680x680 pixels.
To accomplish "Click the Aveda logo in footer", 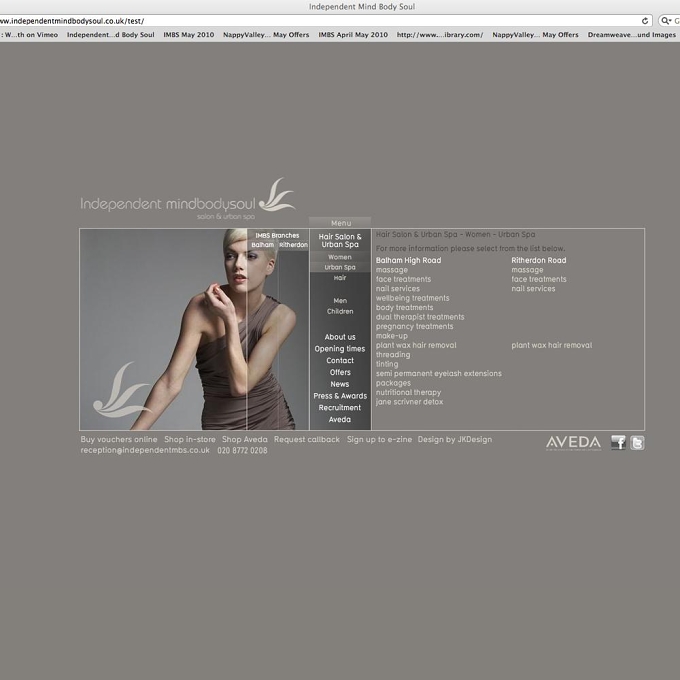I will coord(573,443).
